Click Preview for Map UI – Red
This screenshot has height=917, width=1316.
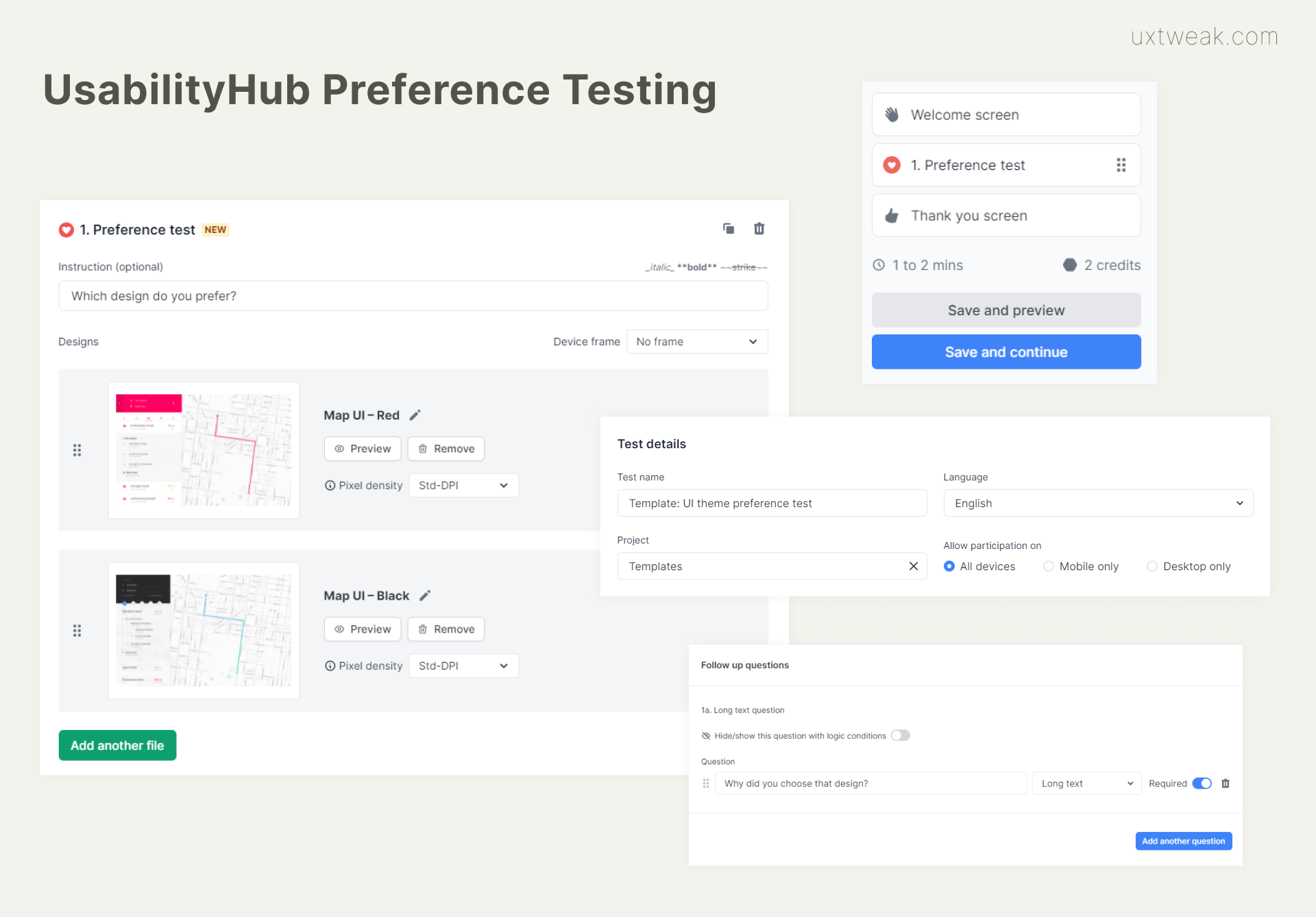coord(363,449)
